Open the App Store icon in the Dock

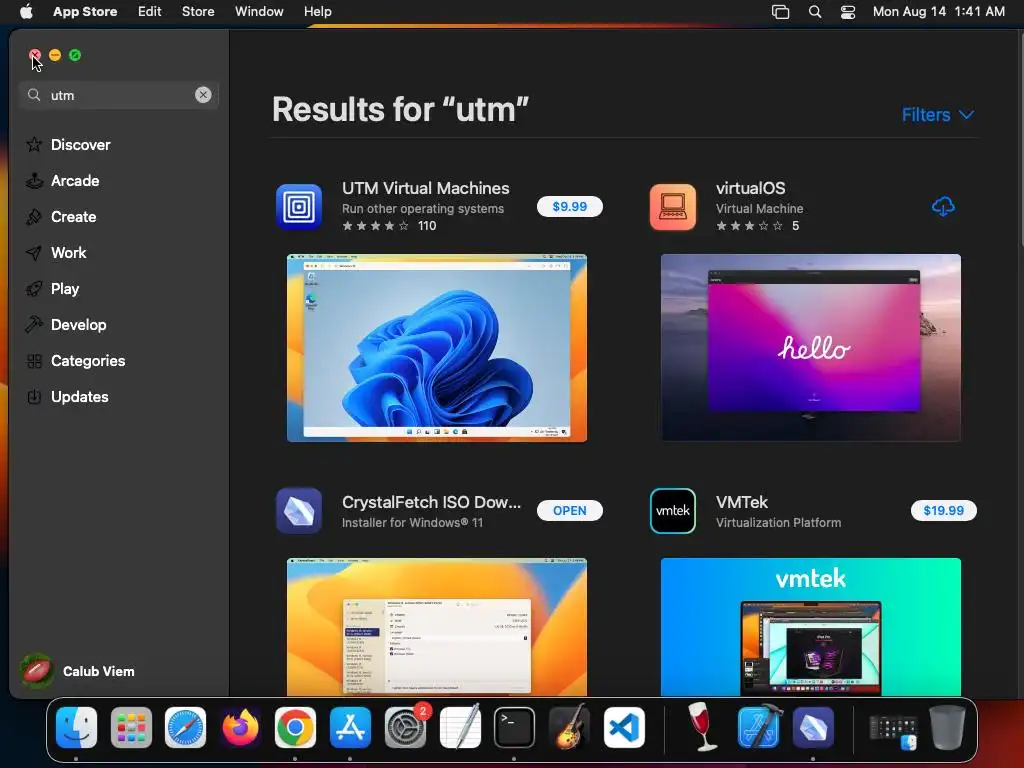tap(350, 728)
